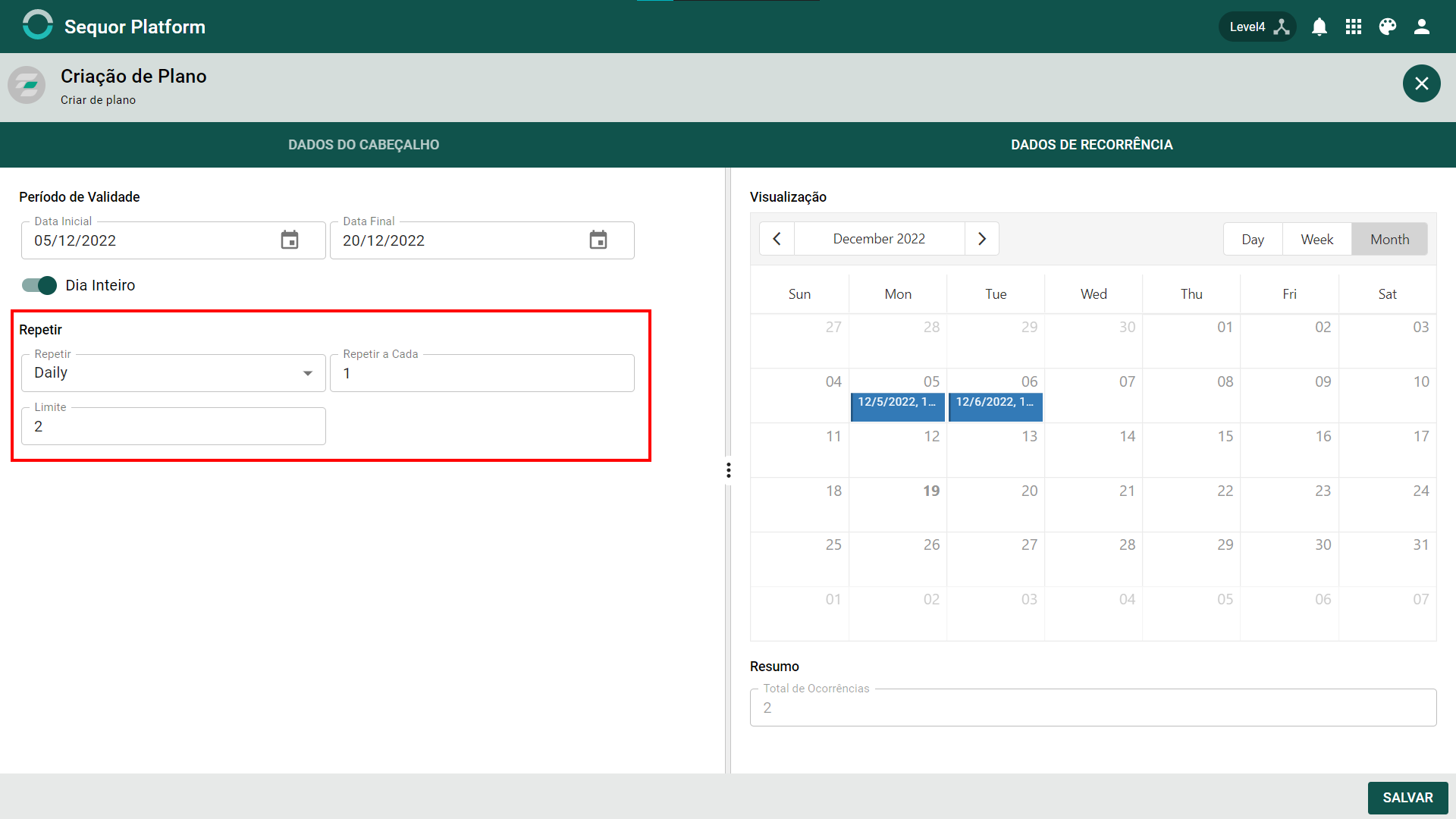Image resolution: width=1456 pixels, height=819 pixels.
Task: Close the Criação de Plano page
Action: click(x=1422, y=83)
